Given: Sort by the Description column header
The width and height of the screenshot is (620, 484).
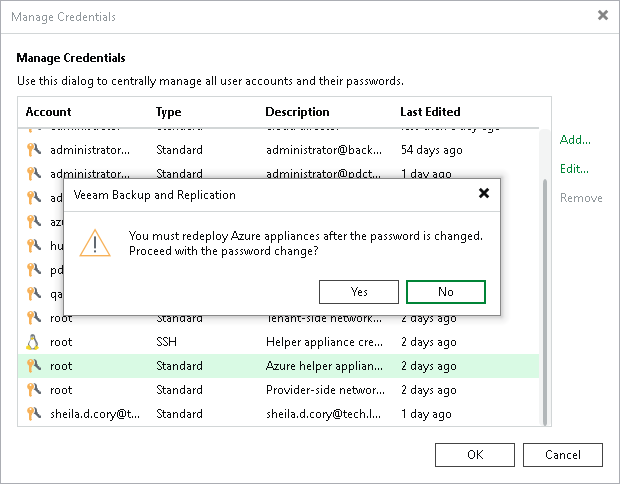Looking at the screenshot, I should (297, 112).
